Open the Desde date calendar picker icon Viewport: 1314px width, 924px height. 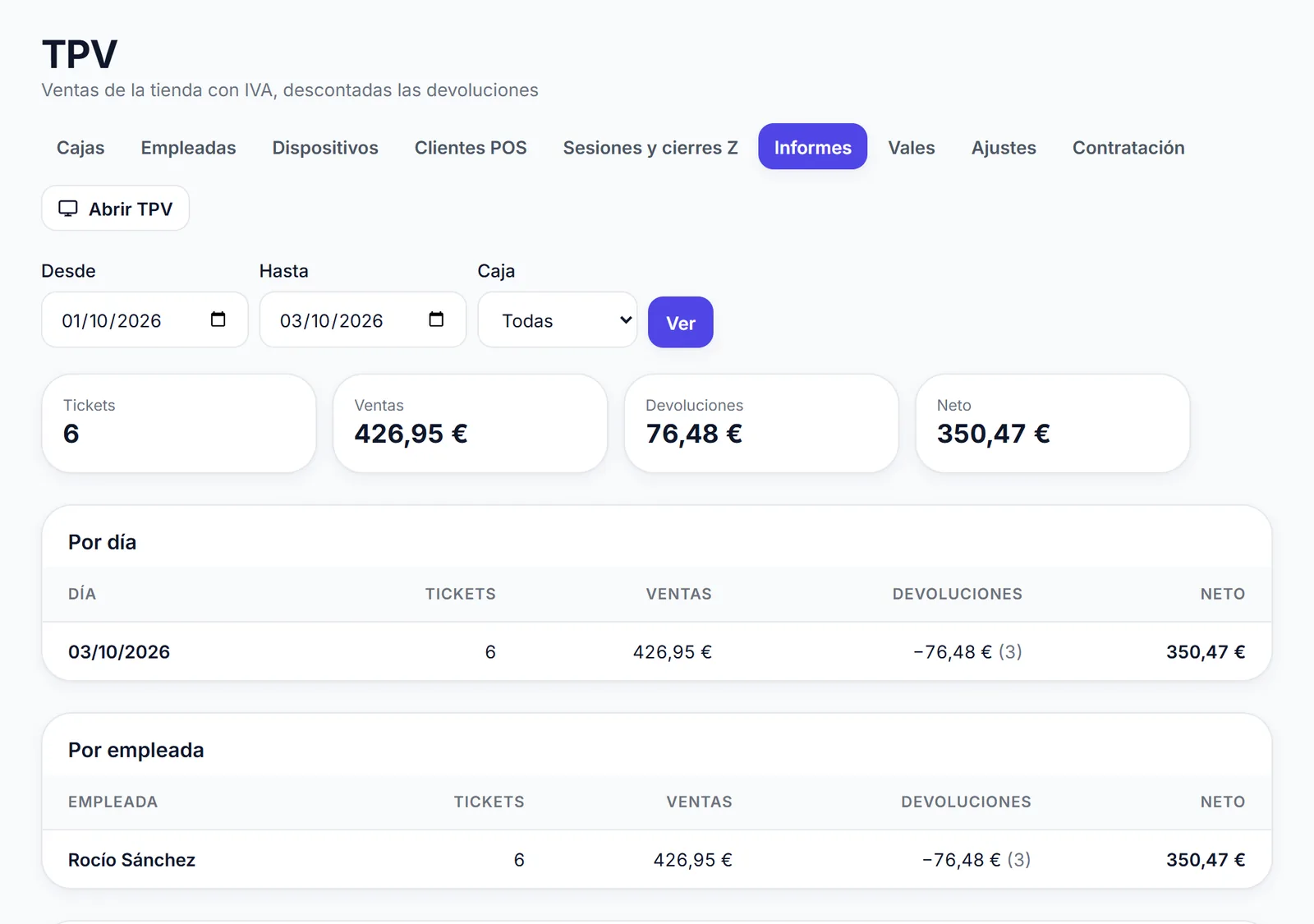click(218, 319)
